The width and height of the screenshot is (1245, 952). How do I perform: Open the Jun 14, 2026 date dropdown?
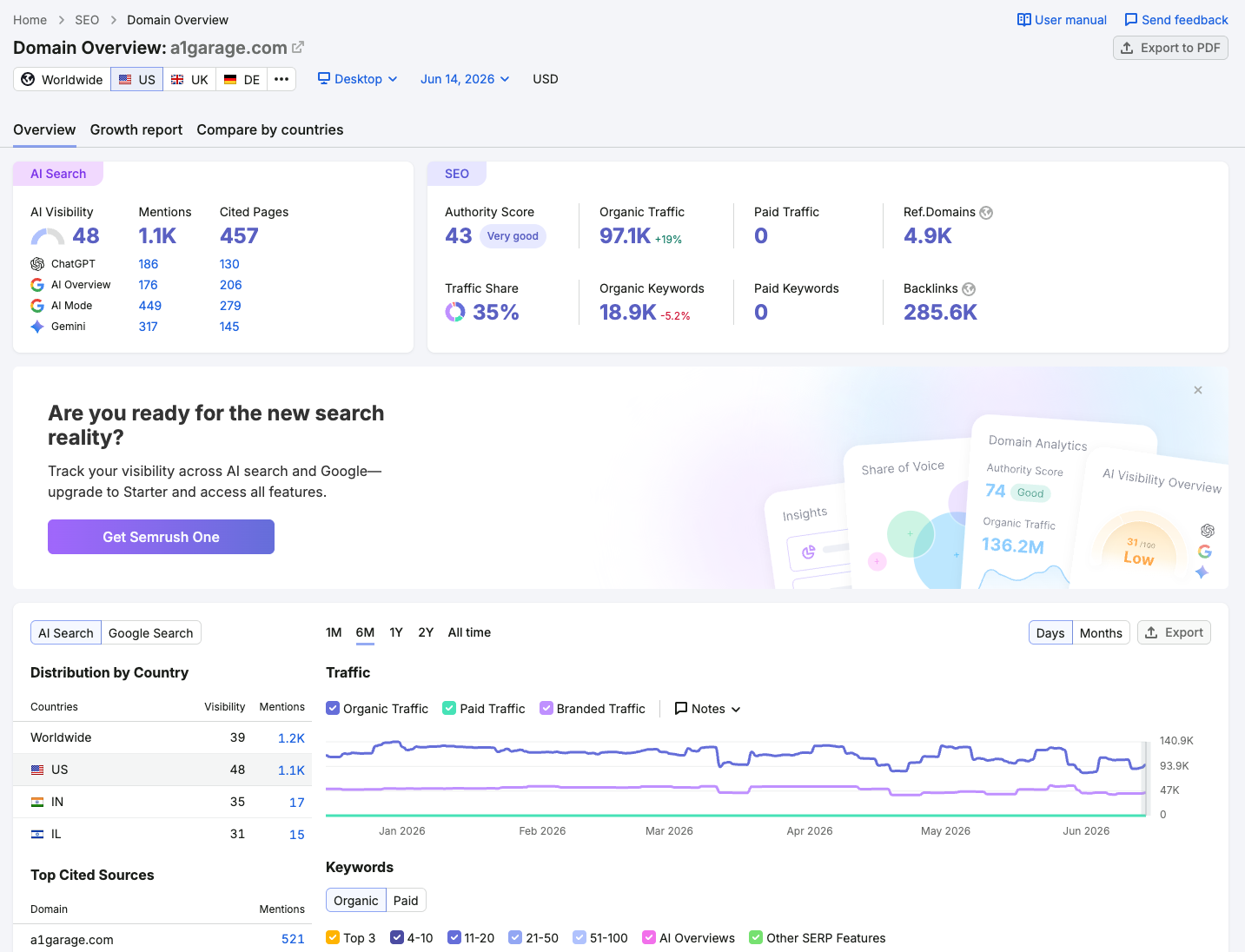[x=465, y=79]
